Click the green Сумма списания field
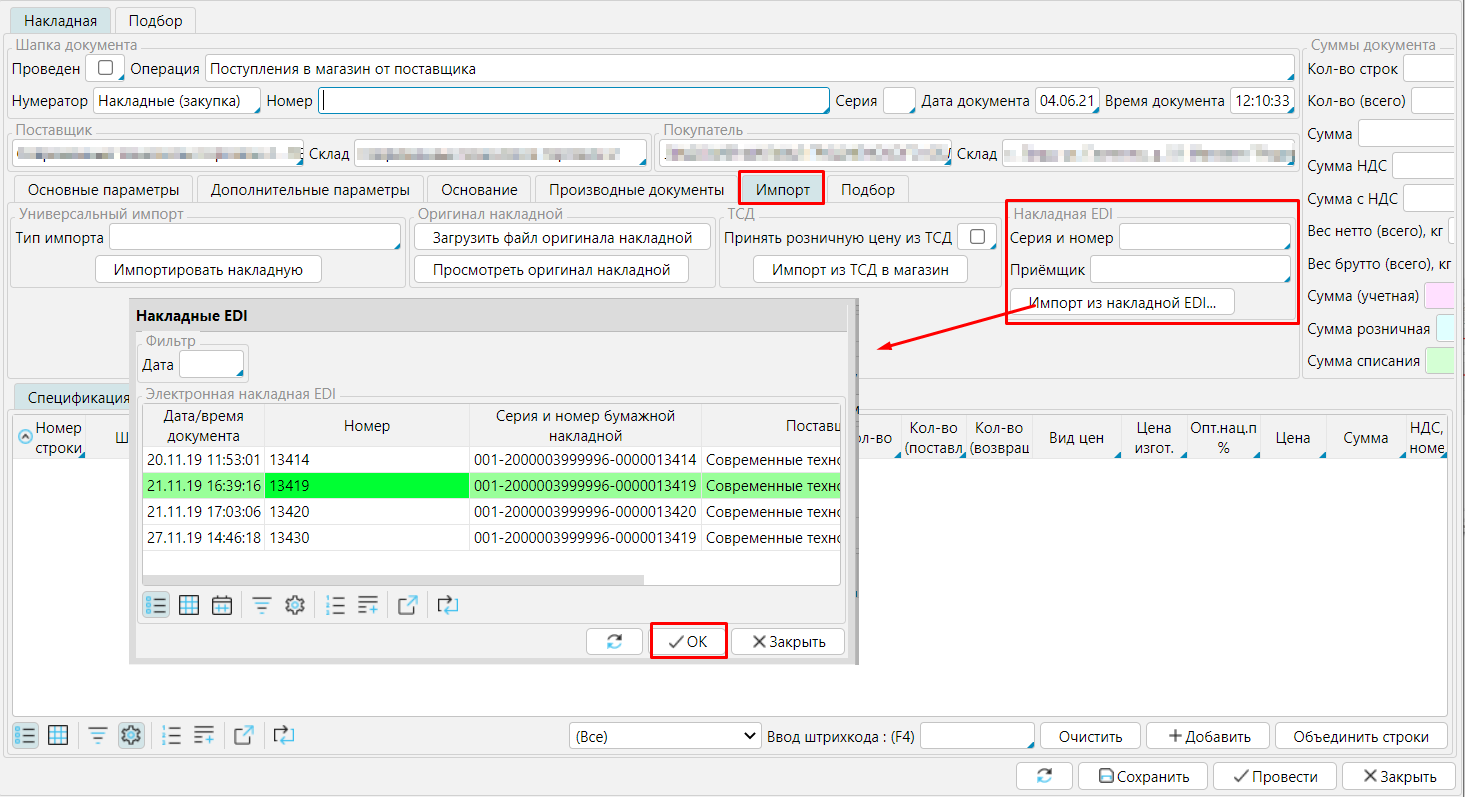Screen dimensions: 1465x797 click(1440, 360)
